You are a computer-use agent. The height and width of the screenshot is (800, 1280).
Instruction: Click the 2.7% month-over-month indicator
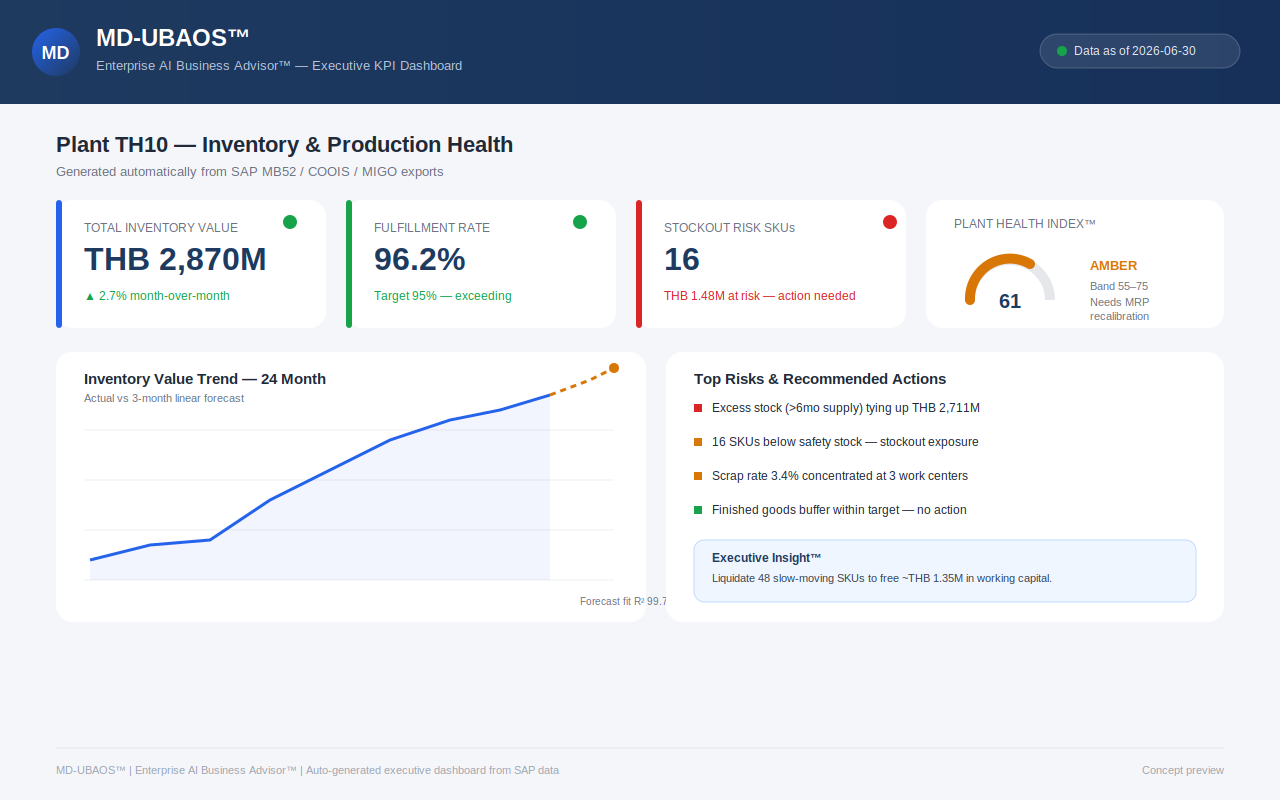[x=157, y=296]
